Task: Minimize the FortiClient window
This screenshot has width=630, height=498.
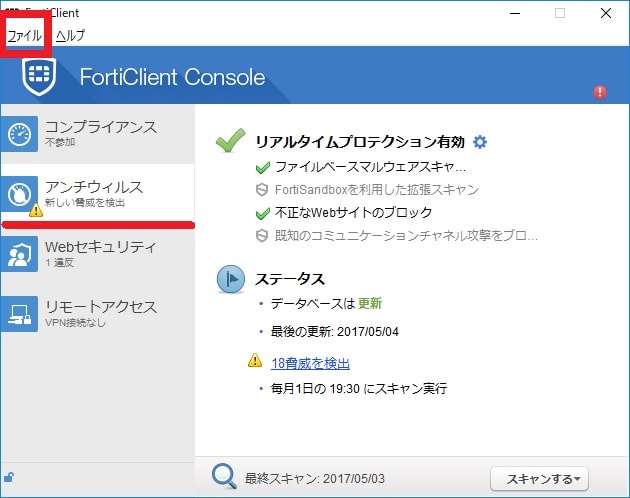Action: click(x=515, y=13)
